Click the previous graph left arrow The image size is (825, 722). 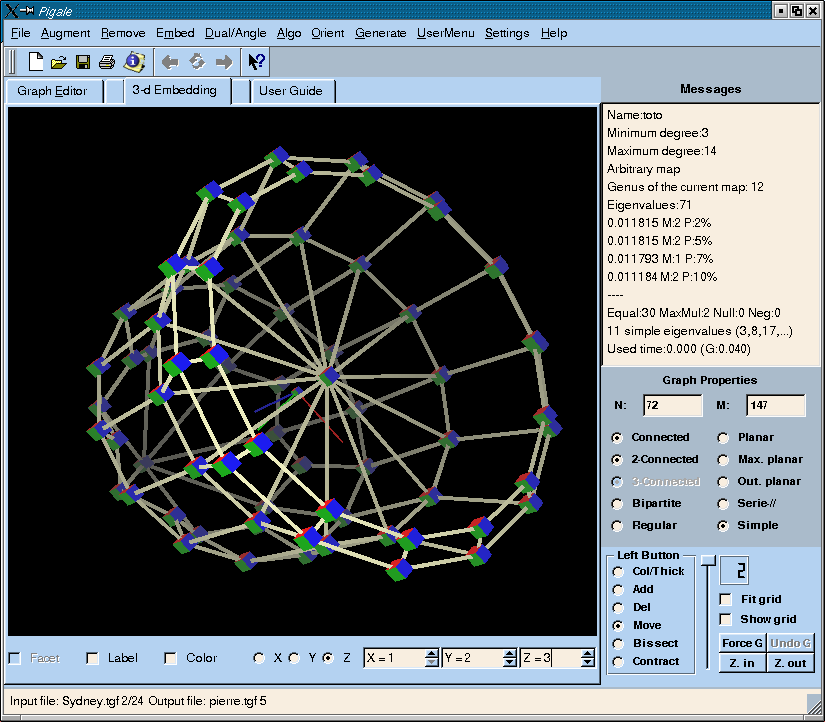coord(170,62)
